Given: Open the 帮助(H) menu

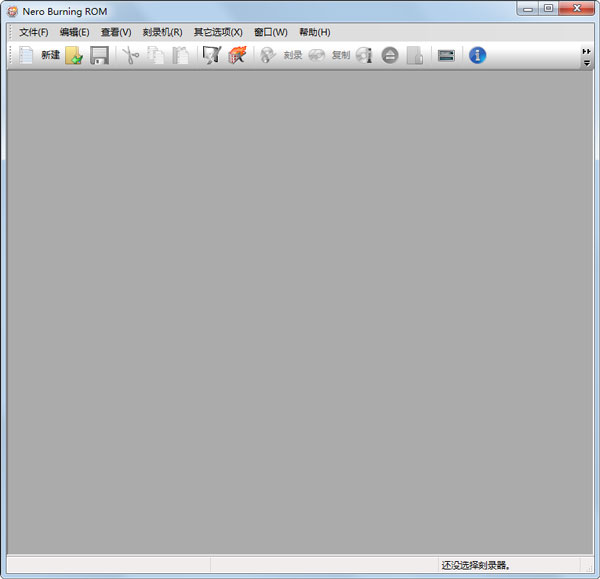Looking at the screenshot, I should [315, 33].
